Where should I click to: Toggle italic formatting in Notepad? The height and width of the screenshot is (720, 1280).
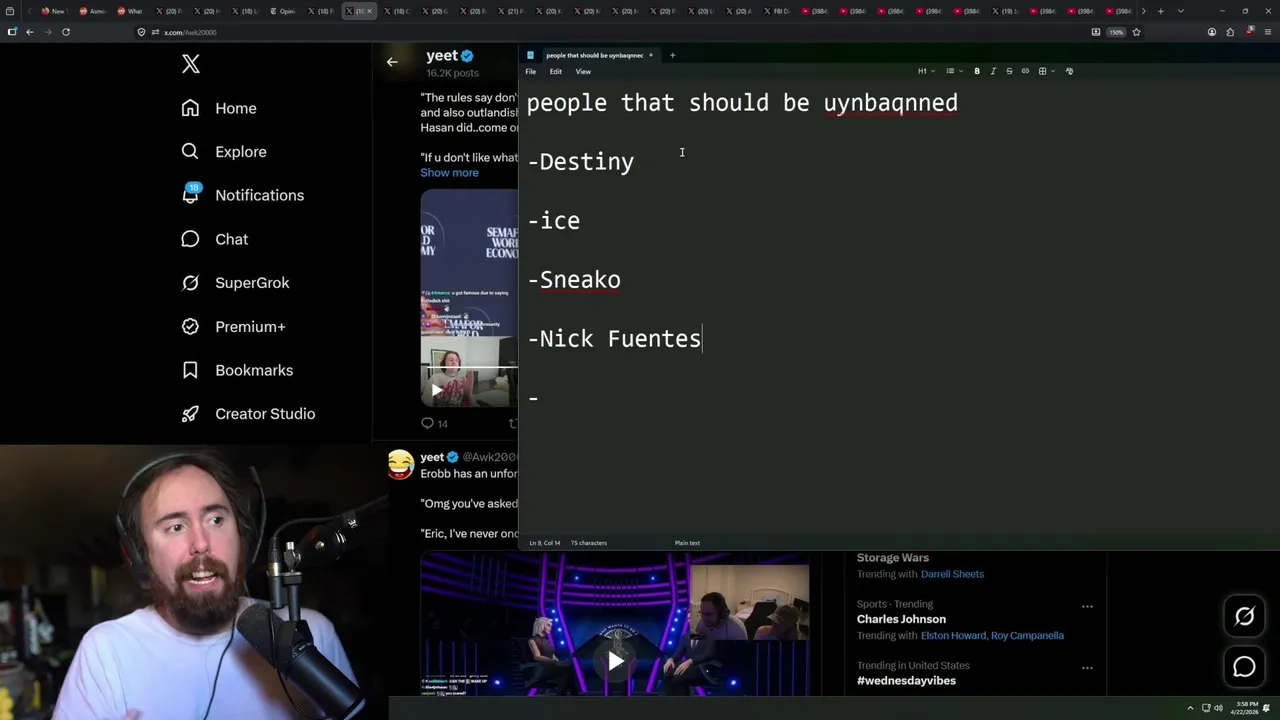click(x=993, y=71)
